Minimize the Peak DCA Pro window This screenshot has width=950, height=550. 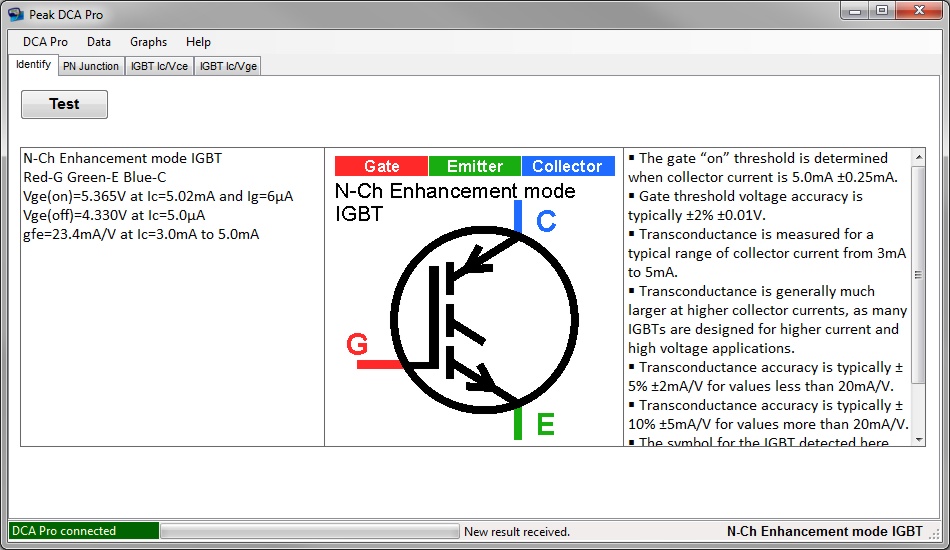tap(855, 11)
